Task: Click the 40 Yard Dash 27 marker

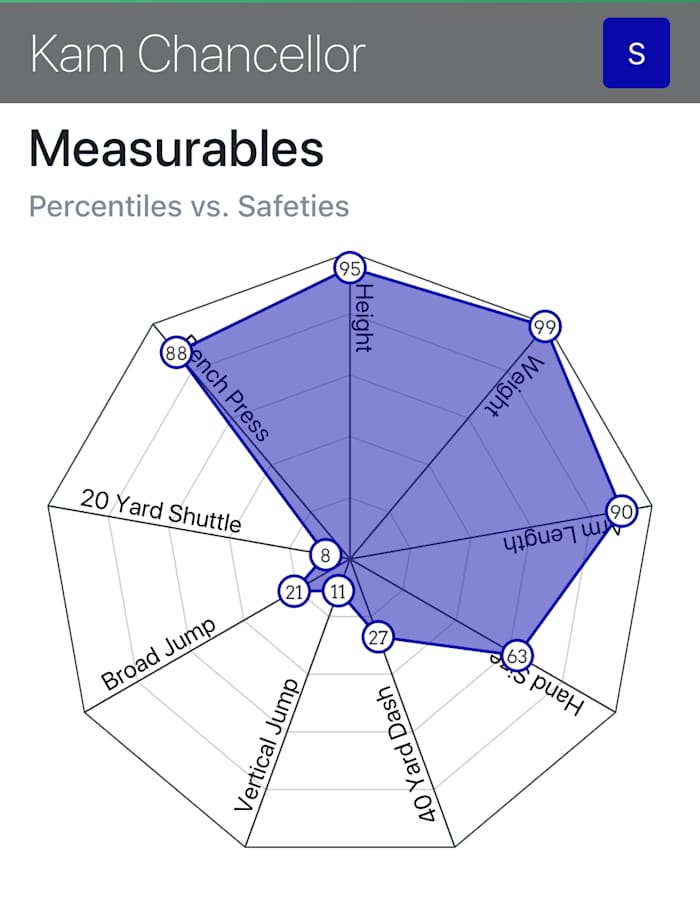Action: click(377, 637)
